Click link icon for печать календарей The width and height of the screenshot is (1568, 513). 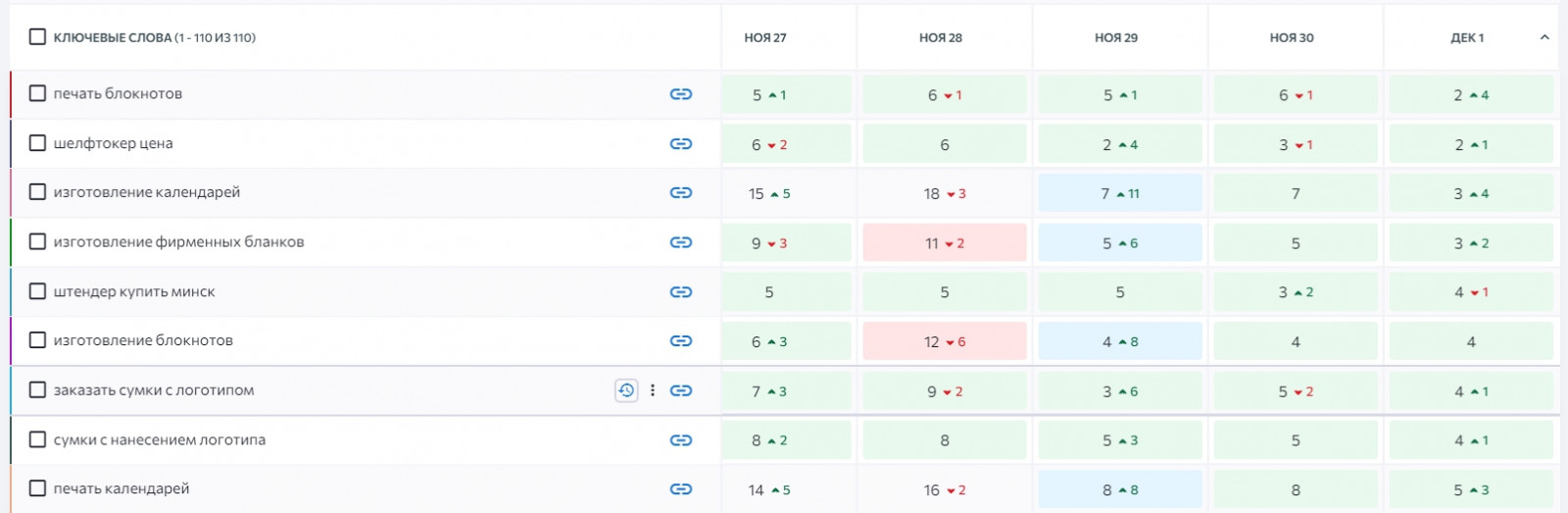[681, 489]
